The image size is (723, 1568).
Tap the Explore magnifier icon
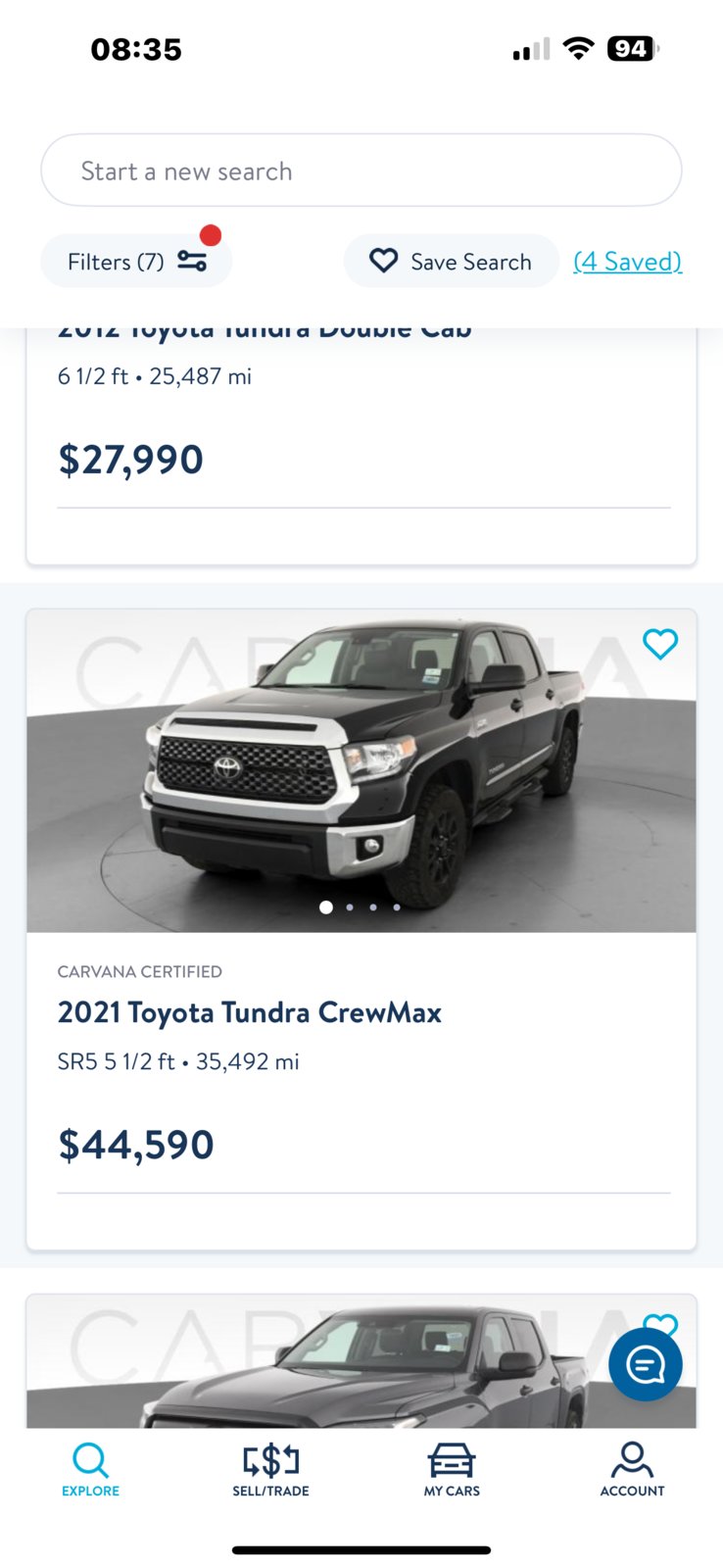point(90,1460)
